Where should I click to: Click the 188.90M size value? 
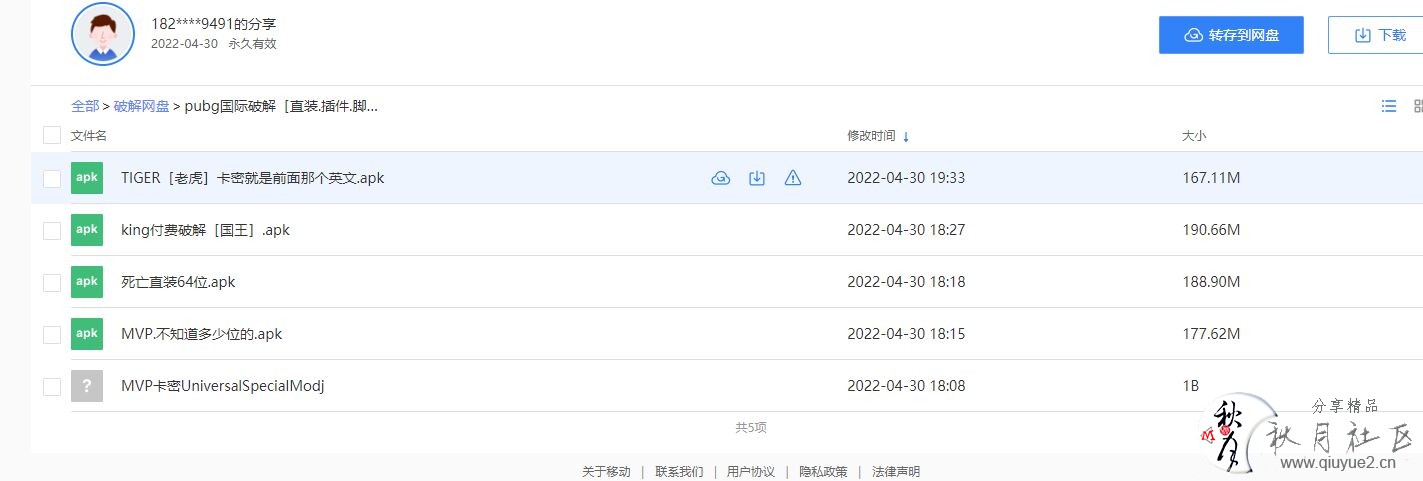tap(1211, 282)
